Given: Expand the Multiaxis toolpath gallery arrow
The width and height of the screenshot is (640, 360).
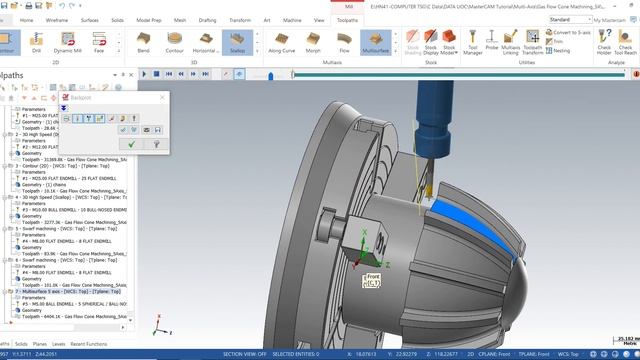Looking at the screenshot, I should (395, 51).
